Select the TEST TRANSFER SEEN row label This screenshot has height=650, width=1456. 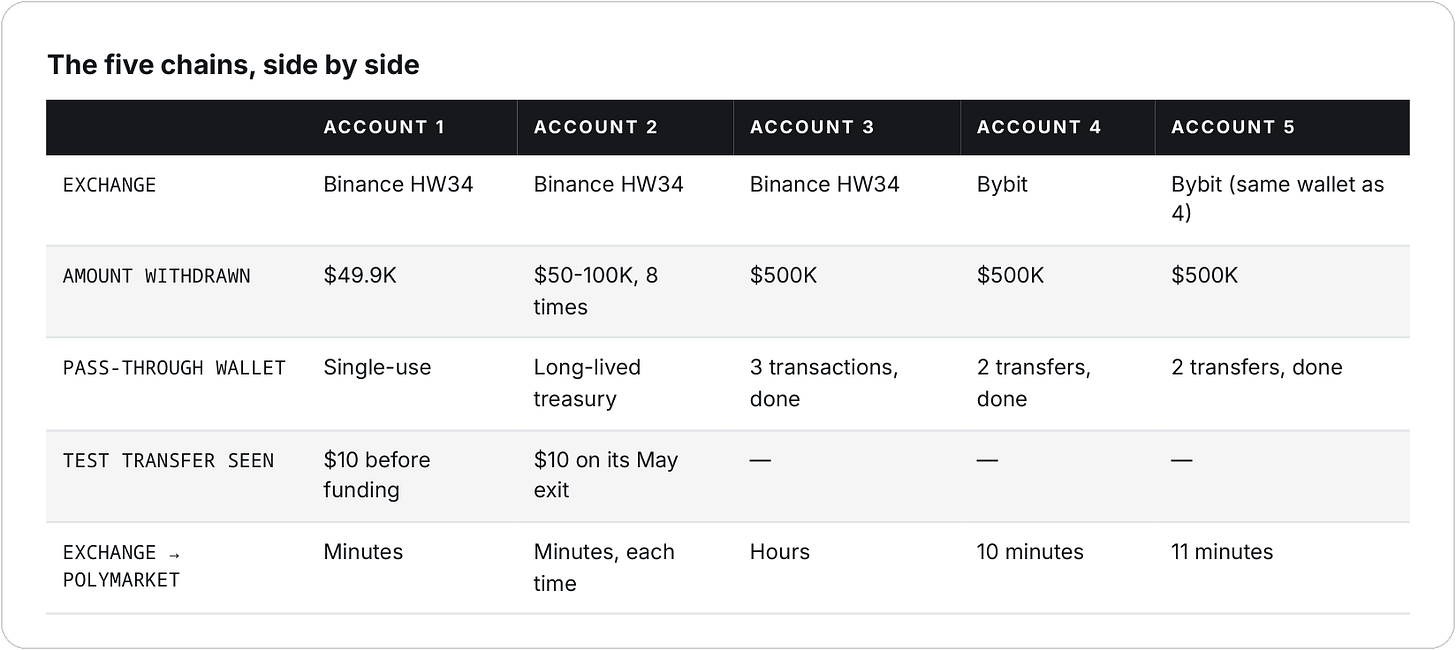(168, 460)
